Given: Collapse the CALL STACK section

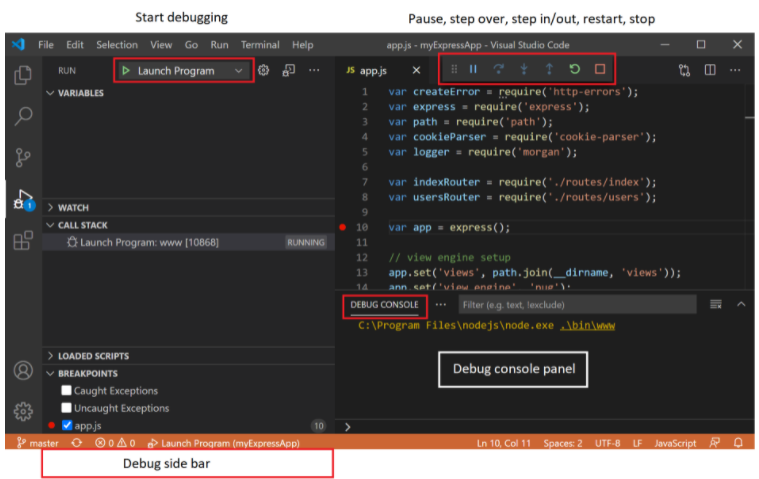Looking at the screenshot, I should (77, 225).
